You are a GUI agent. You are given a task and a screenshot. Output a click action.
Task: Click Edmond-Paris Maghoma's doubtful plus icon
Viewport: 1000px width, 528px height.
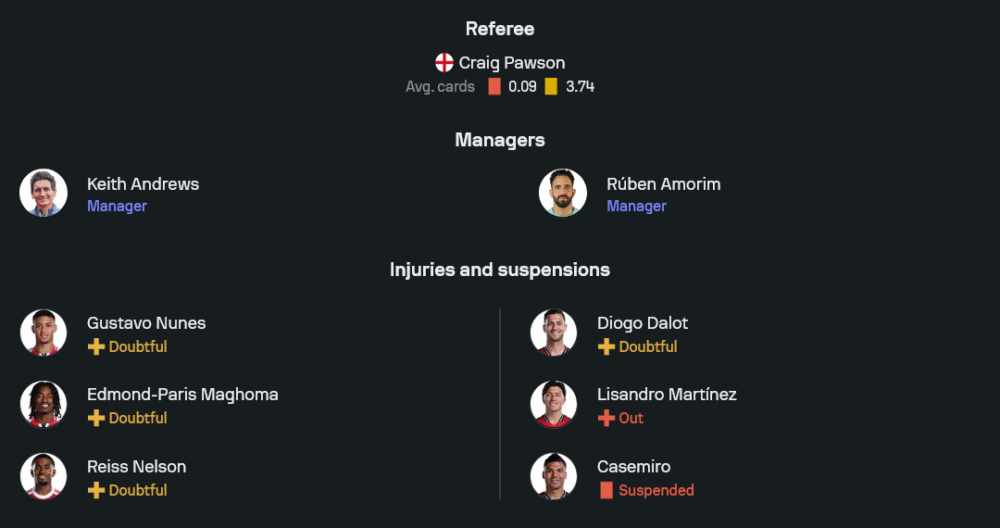[x=96, y=418]
